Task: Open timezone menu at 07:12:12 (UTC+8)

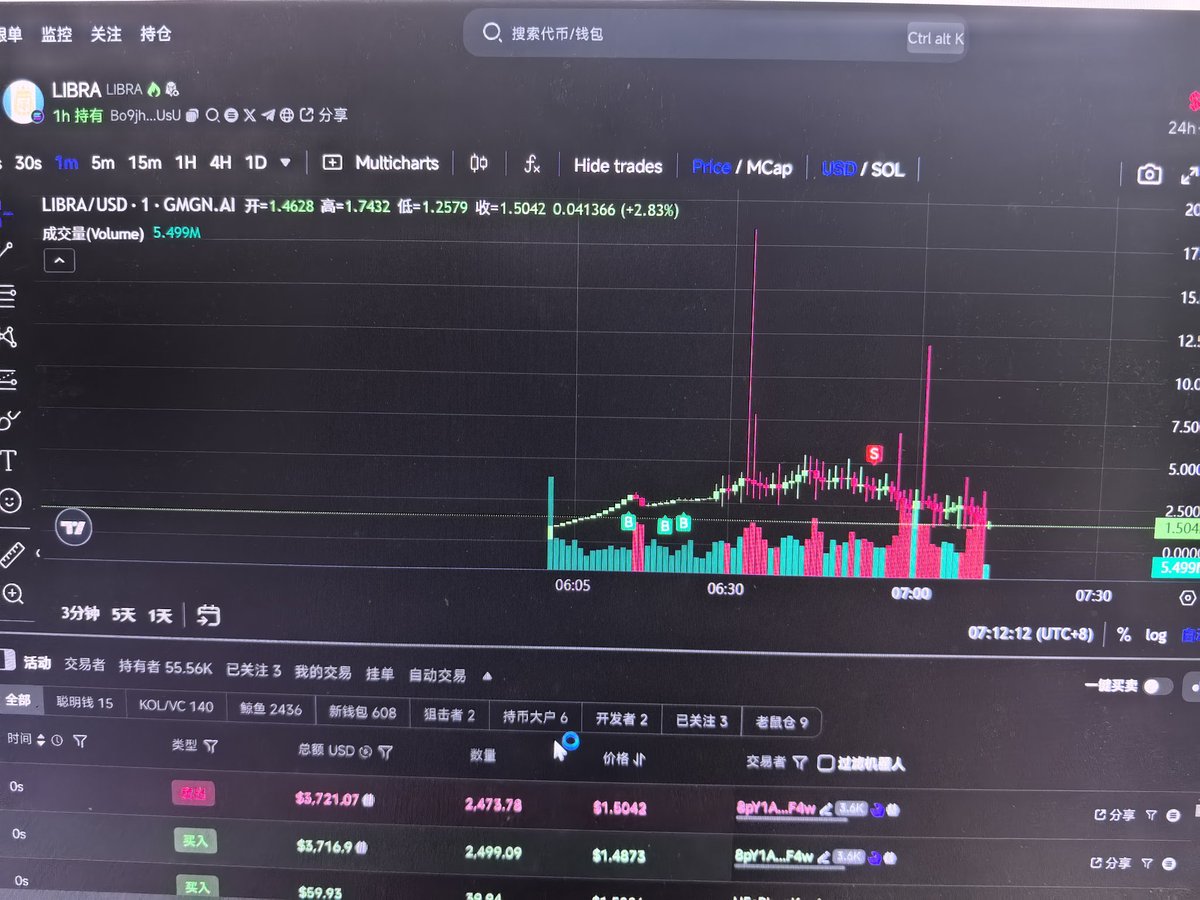Action: point(1033,633)
